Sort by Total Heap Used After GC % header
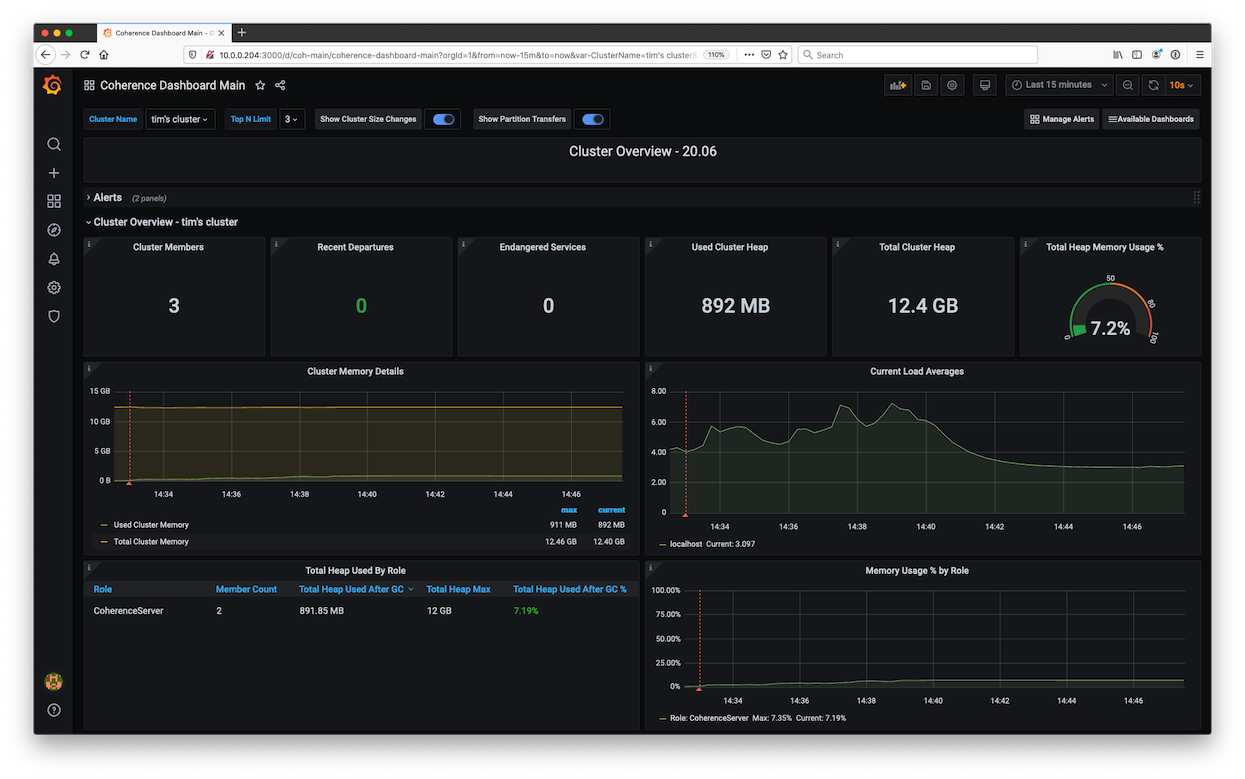This screenshot has height=779, width=1245. pos(570,589)
